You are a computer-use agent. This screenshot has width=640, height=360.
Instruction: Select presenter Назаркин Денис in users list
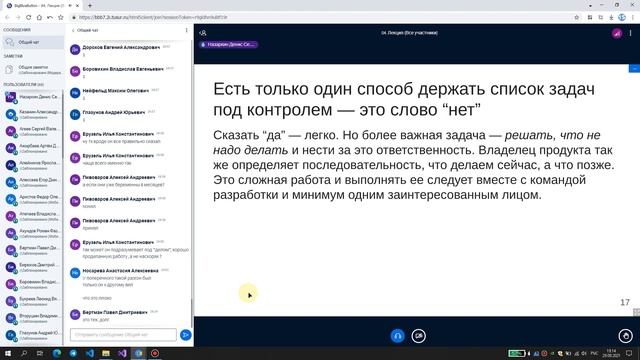[x=33, y=98]
